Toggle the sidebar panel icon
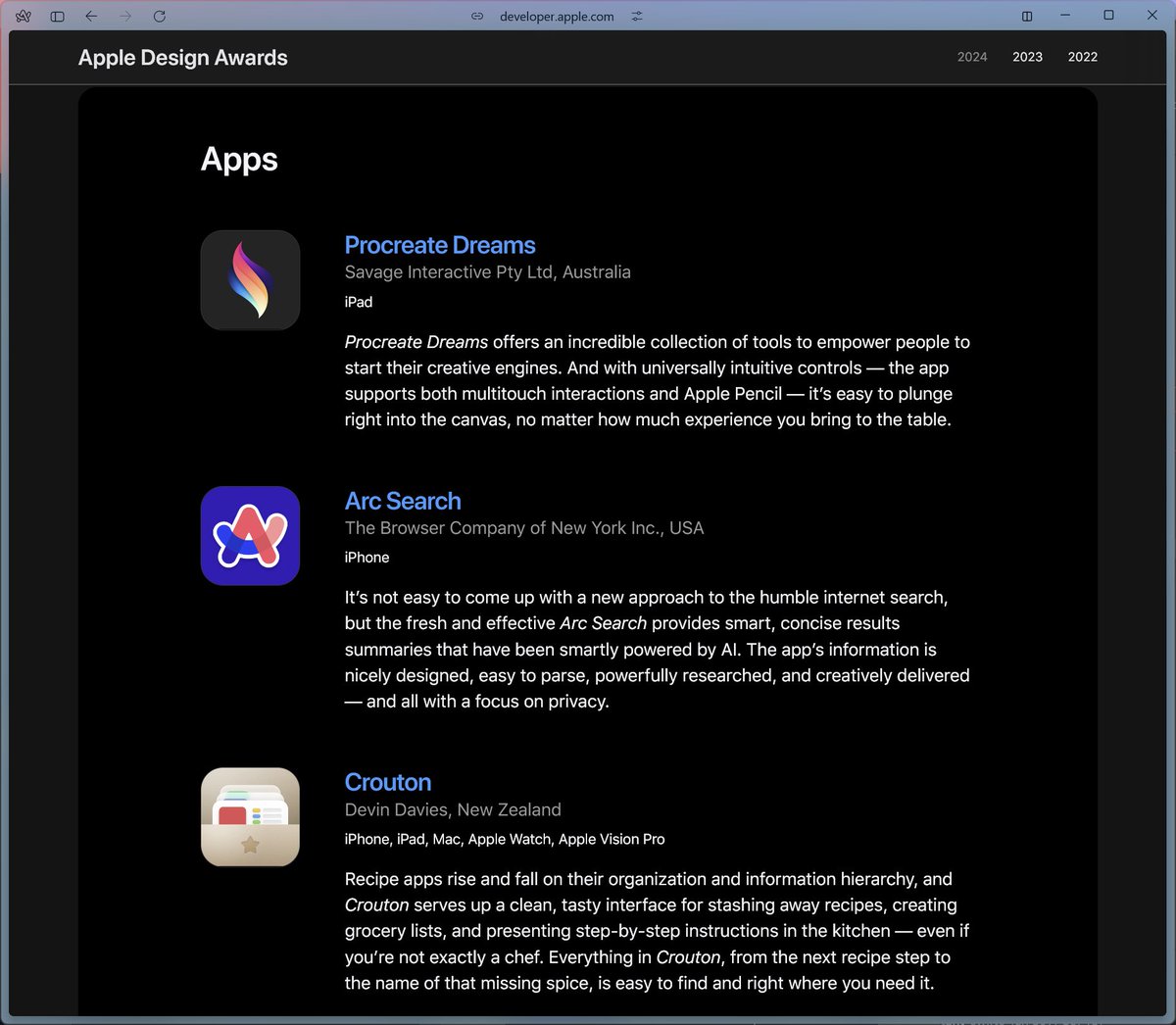Image resolution: width=1176 pixels, height=1025 pixels. 58,16
